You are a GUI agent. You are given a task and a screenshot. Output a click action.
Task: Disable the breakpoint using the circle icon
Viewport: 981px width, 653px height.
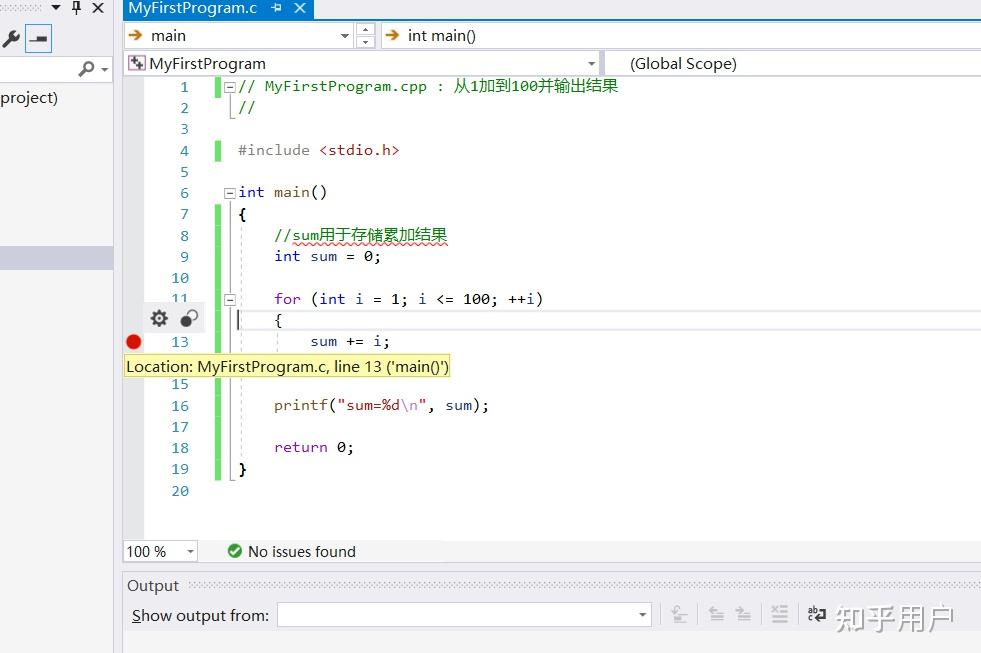tap(189, 318)
